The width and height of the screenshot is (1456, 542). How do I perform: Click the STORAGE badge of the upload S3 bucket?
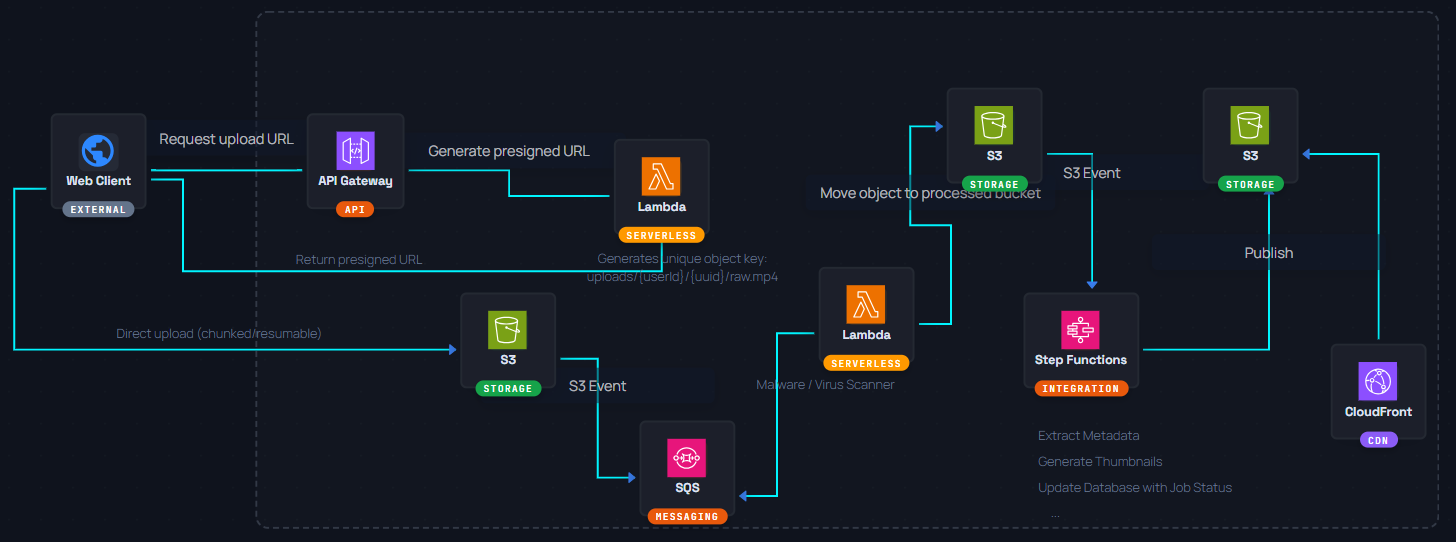508,388
